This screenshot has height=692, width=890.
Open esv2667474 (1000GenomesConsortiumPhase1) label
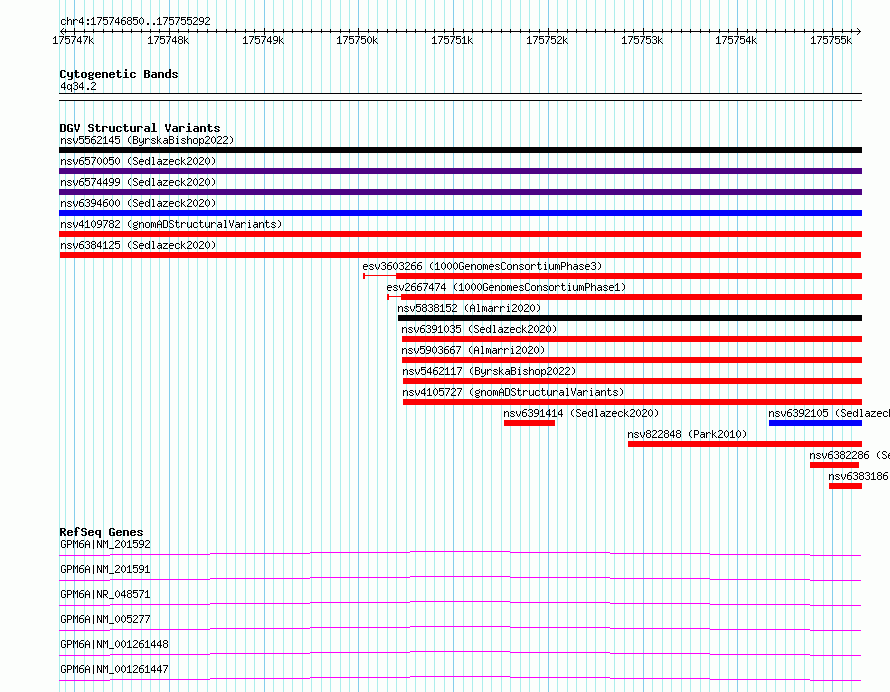(506, 287)
